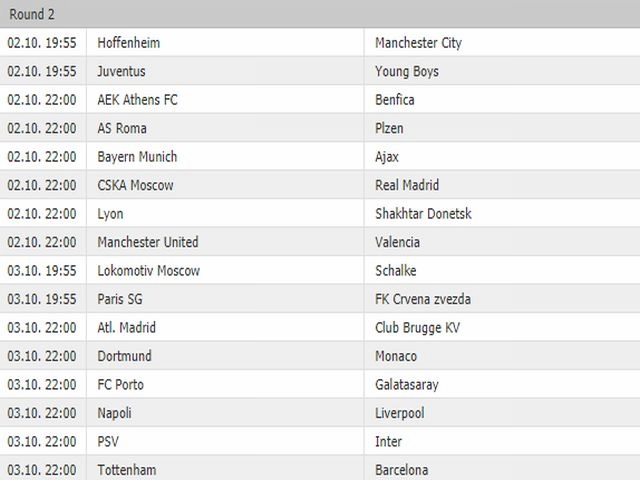The height and width of the screenshot is (480, 640).
Task: Open Ajax team entry
Action: (387, 157)
